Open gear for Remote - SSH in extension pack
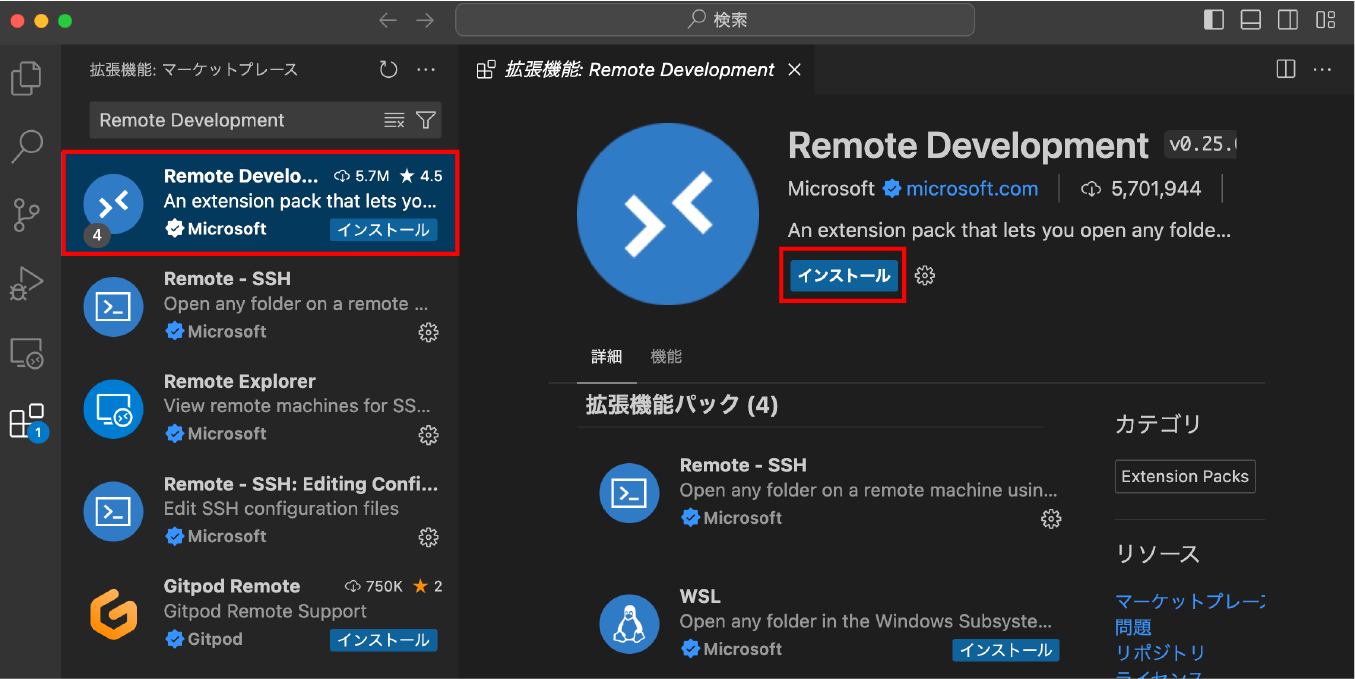Screen dimensions: 1355x679 tap(1051, 519)
